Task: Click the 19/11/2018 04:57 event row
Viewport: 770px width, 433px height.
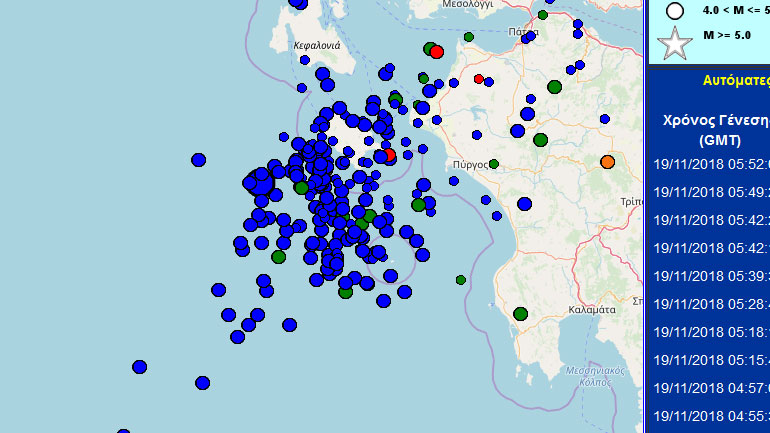Action: click(x=710, y=387)
